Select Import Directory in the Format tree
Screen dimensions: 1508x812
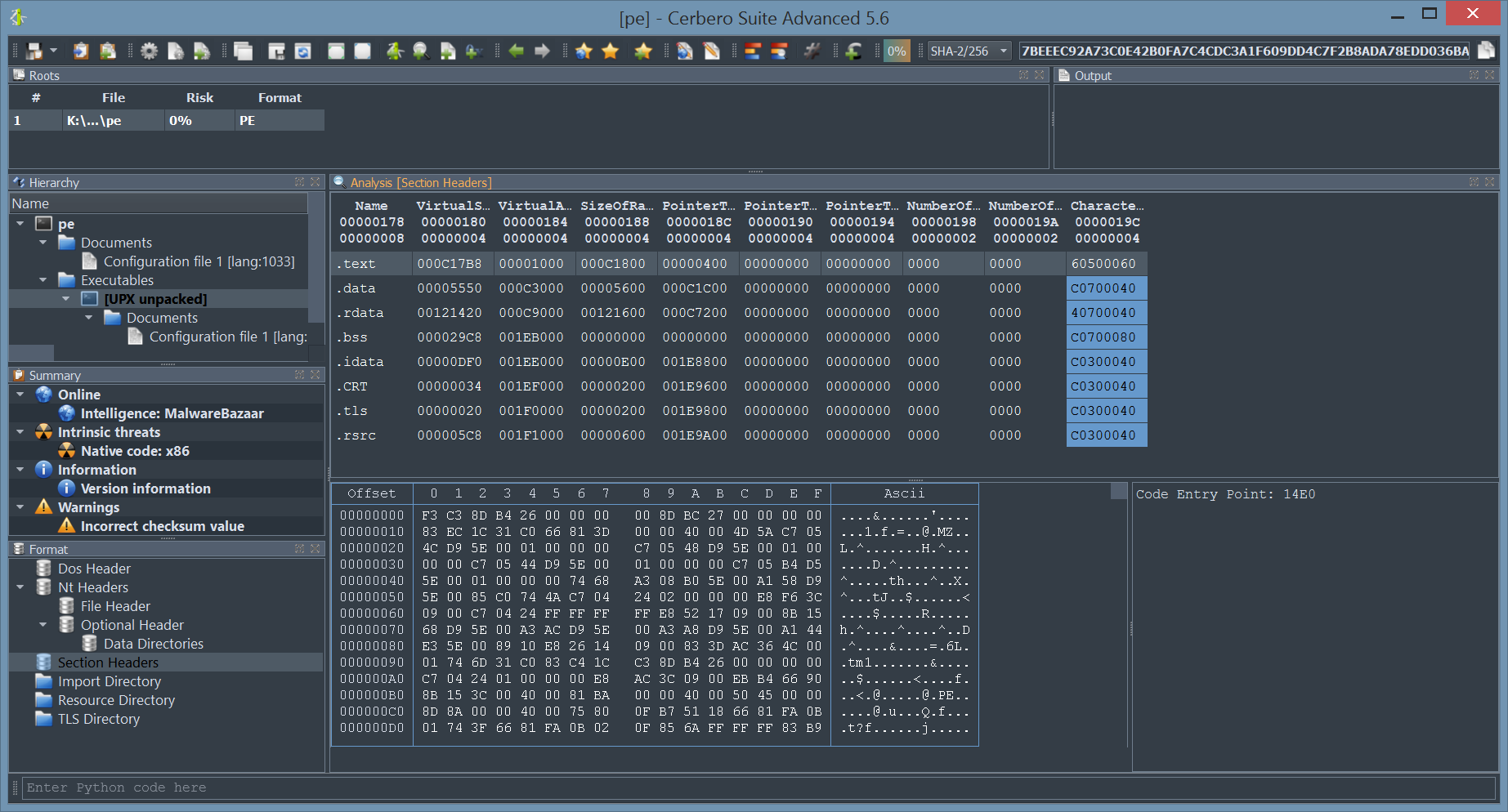(109, 681)
